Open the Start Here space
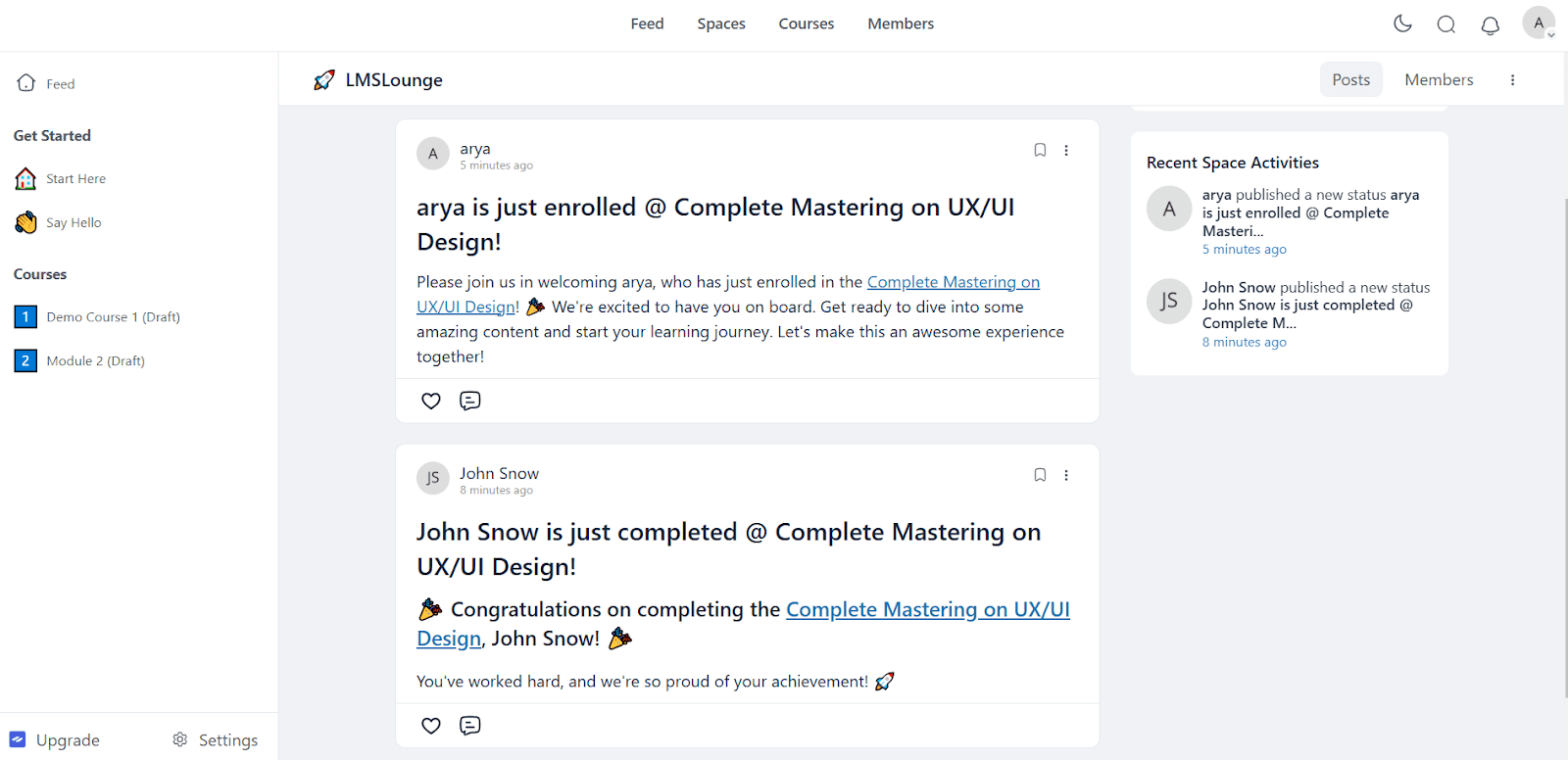 point(75,178)
